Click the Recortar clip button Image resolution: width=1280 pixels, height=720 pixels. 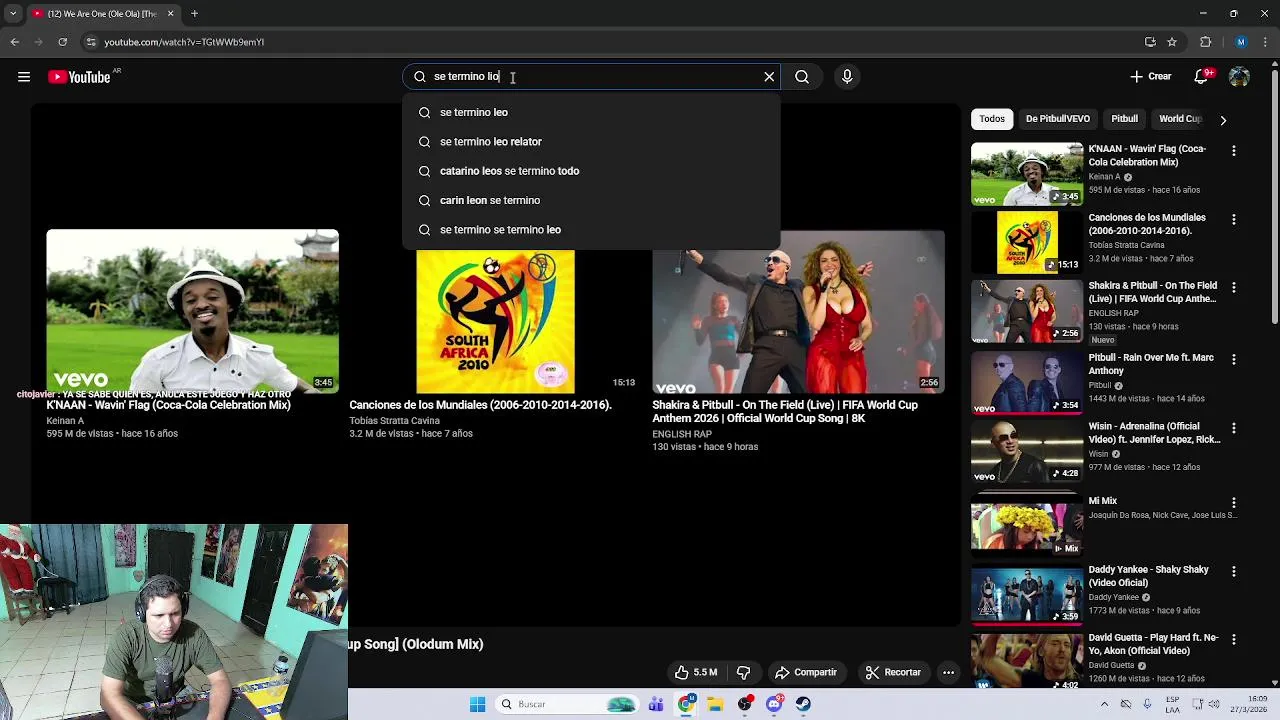coord(893,673)
